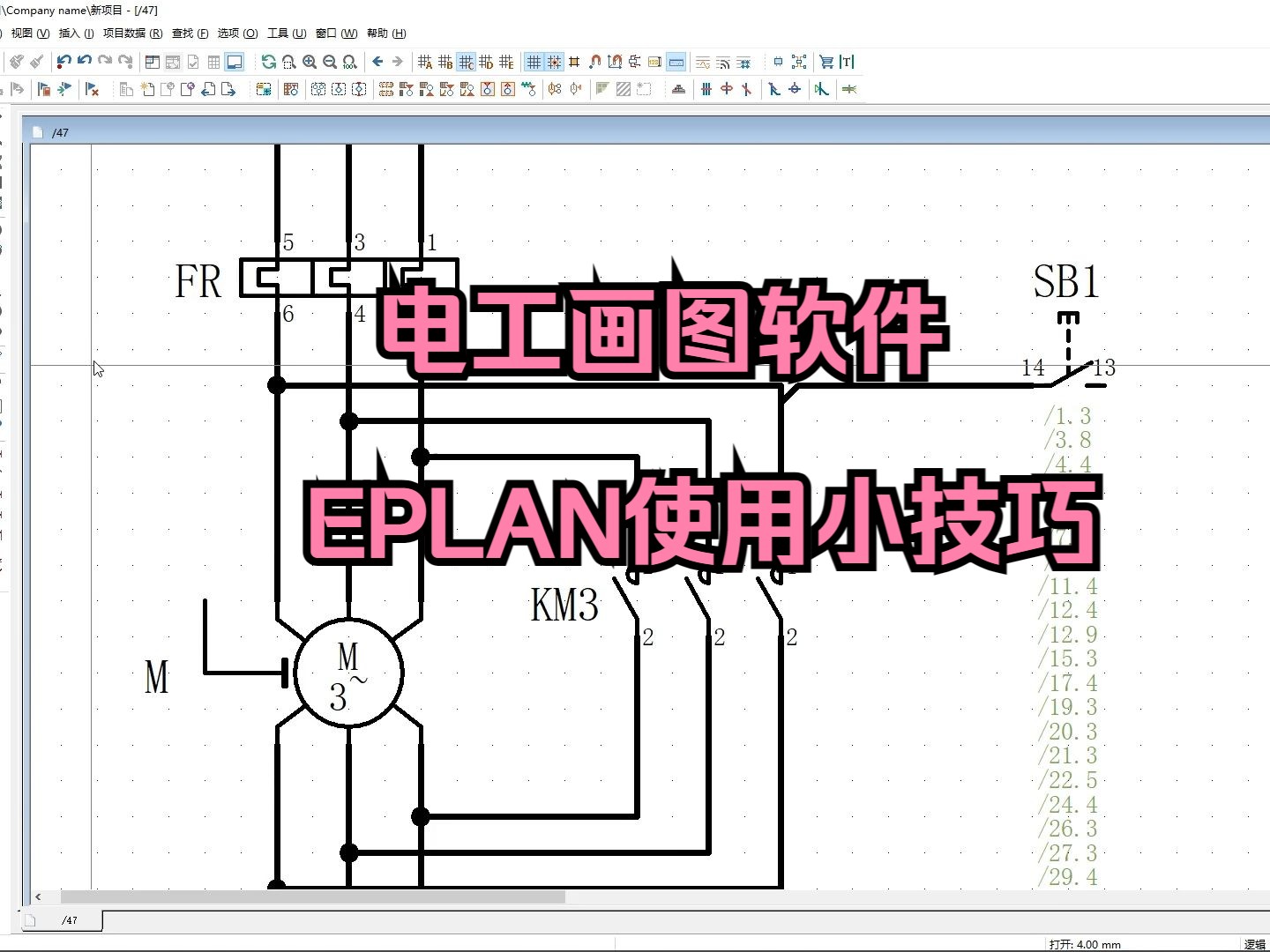Click cross-reference /29.4

(1067, 877)
